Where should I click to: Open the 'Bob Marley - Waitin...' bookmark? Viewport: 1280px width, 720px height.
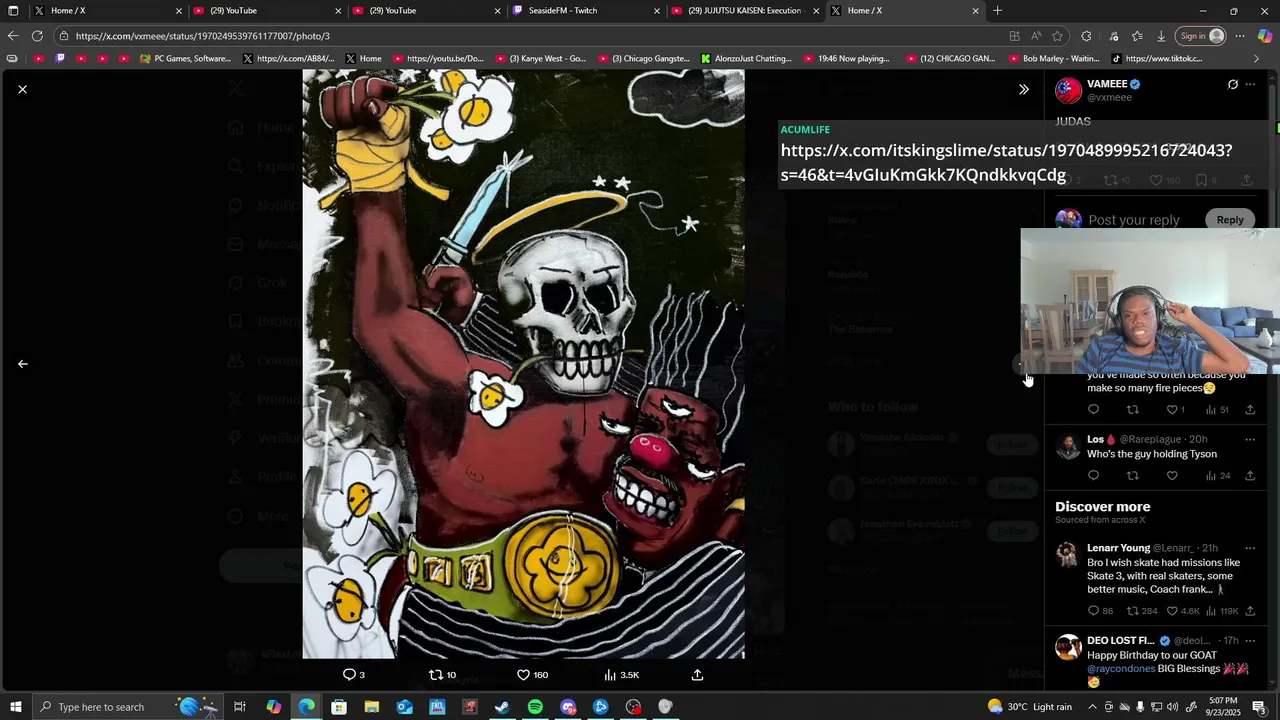point(1054,59)
